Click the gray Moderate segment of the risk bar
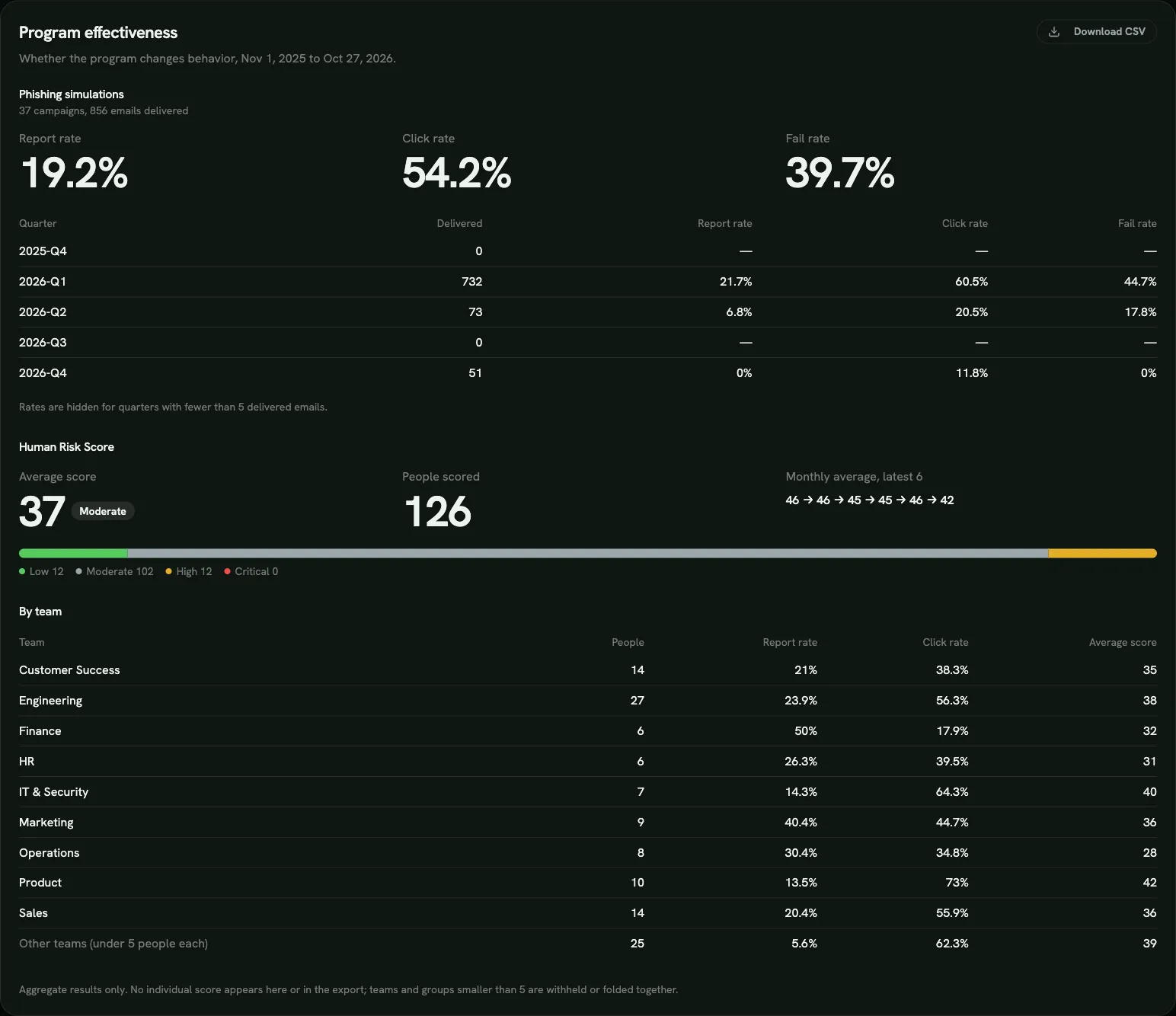 (588, 554)
